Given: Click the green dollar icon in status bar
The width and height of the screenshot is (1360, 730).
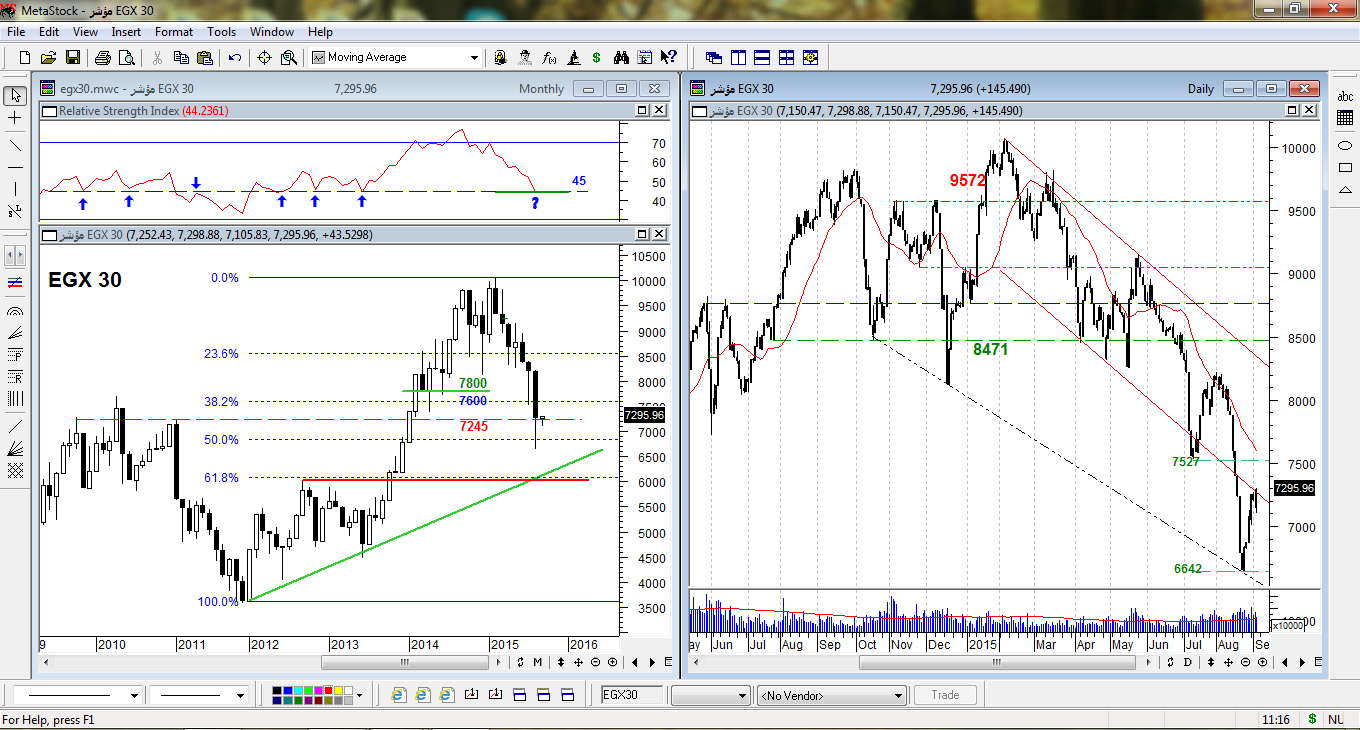Looking at the screenshot, I should click(x=1312, y=719).
